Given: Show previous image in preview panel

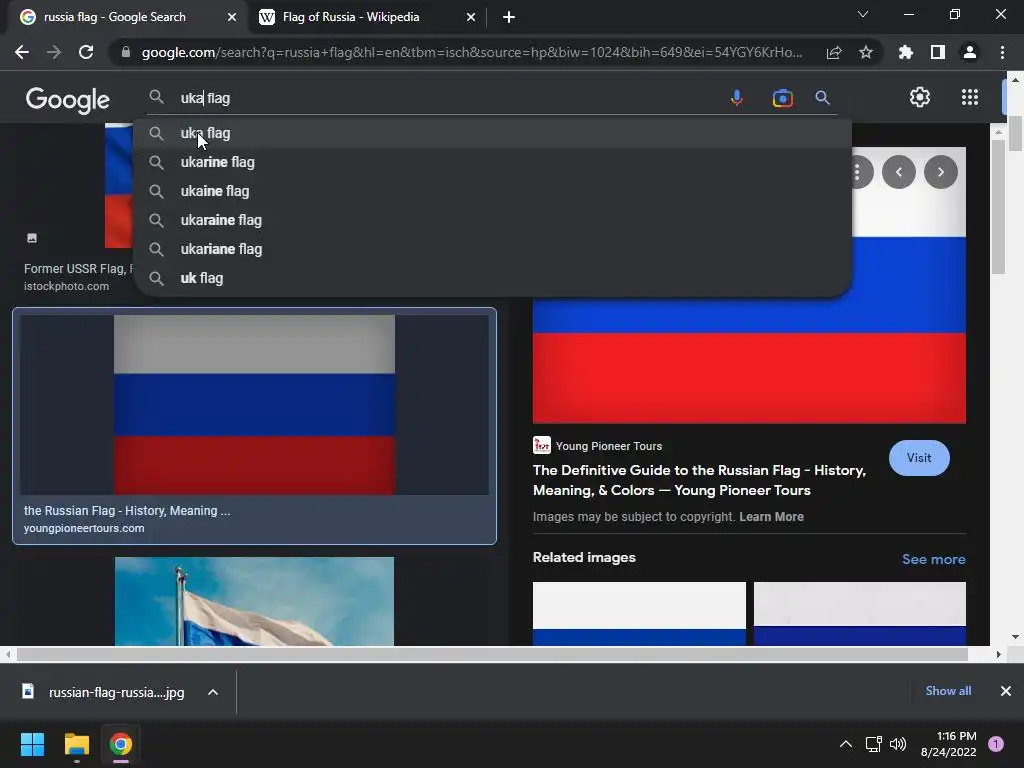Looking at the screenshot, I should click(899, 172).
